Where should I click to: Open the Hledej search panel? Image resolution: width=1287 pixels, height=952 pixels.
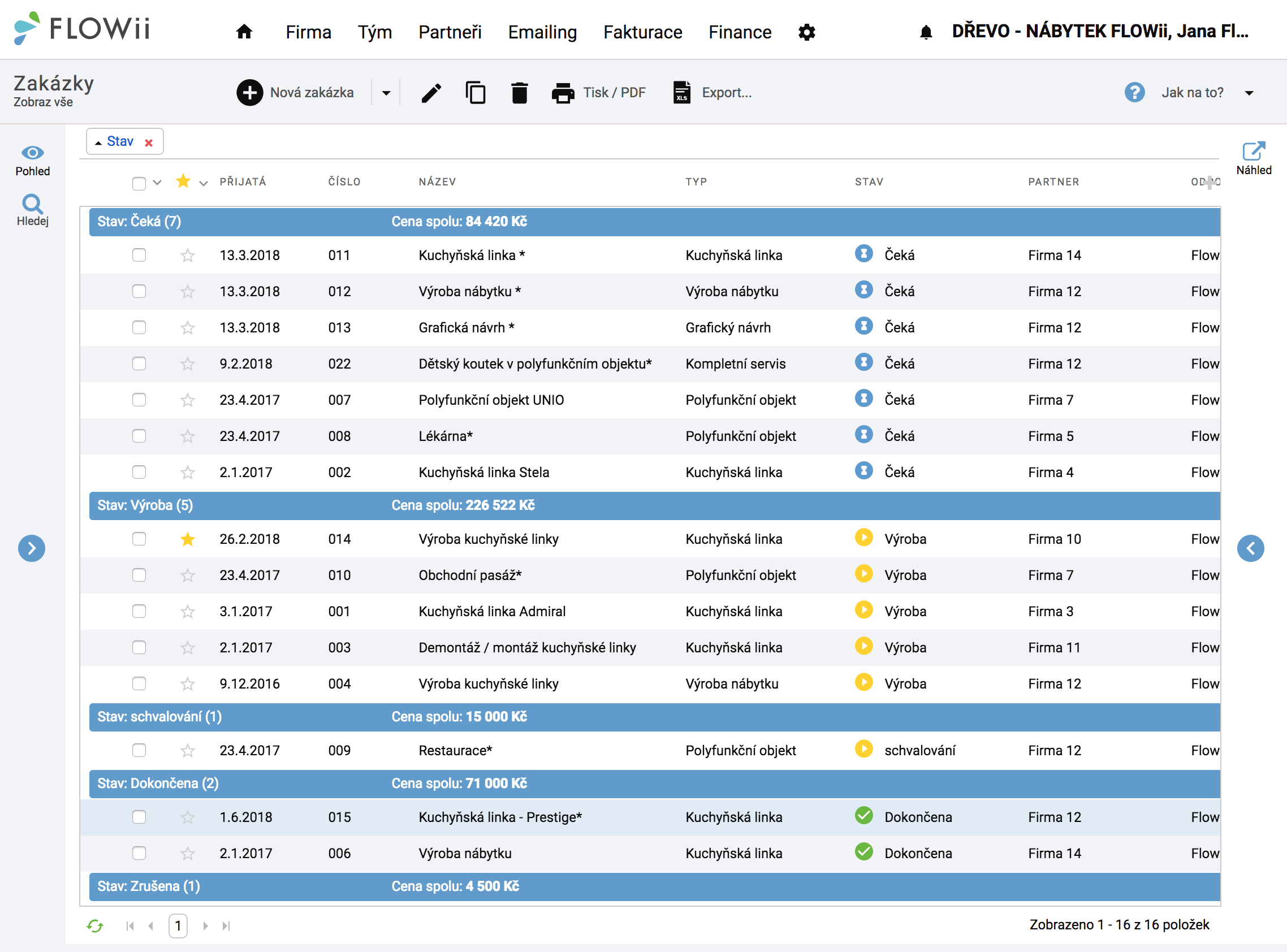pyautogui.click(x=32, y=210)
